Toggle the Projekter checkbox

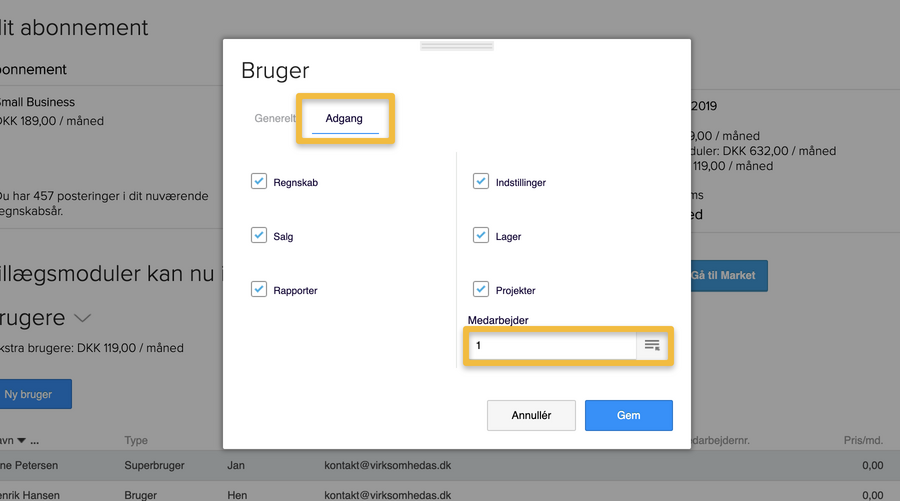tap(481, 290)
